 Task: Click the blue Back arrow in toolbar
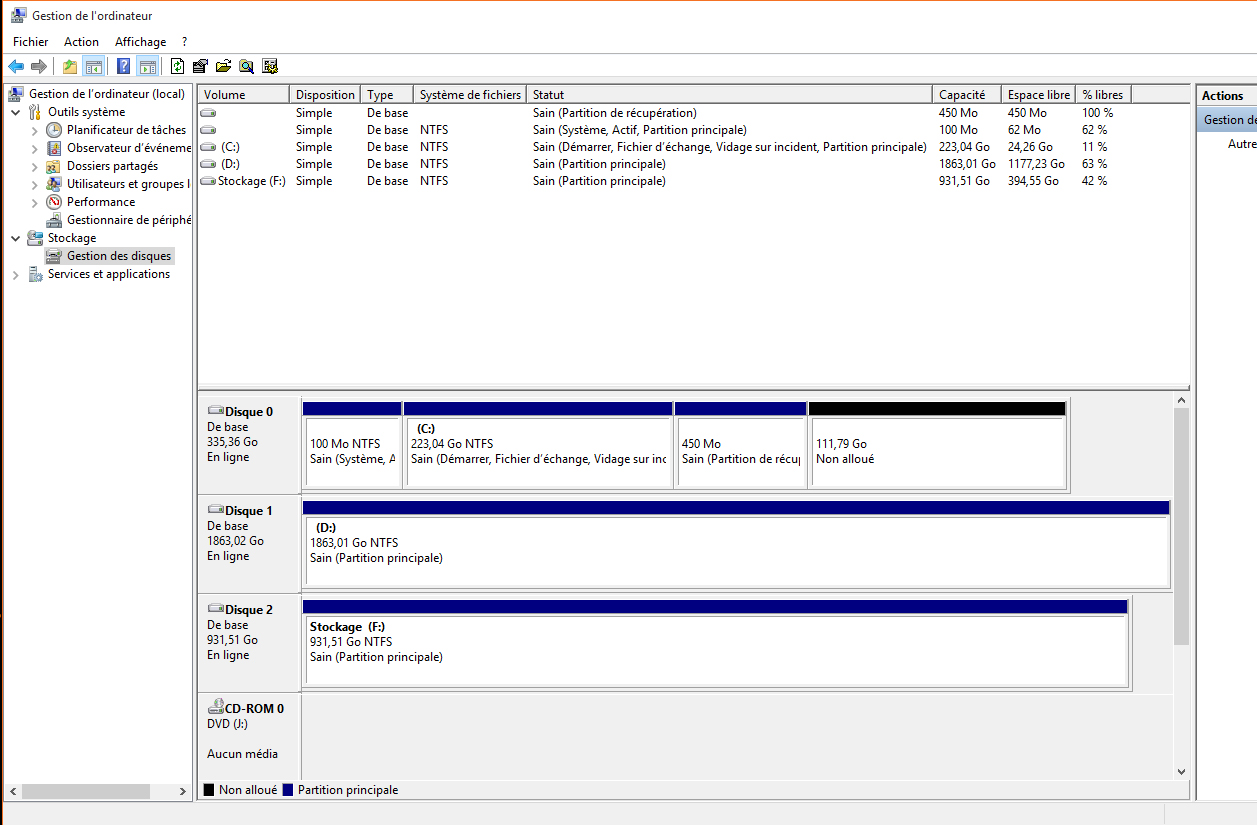[x=16, y=67]
